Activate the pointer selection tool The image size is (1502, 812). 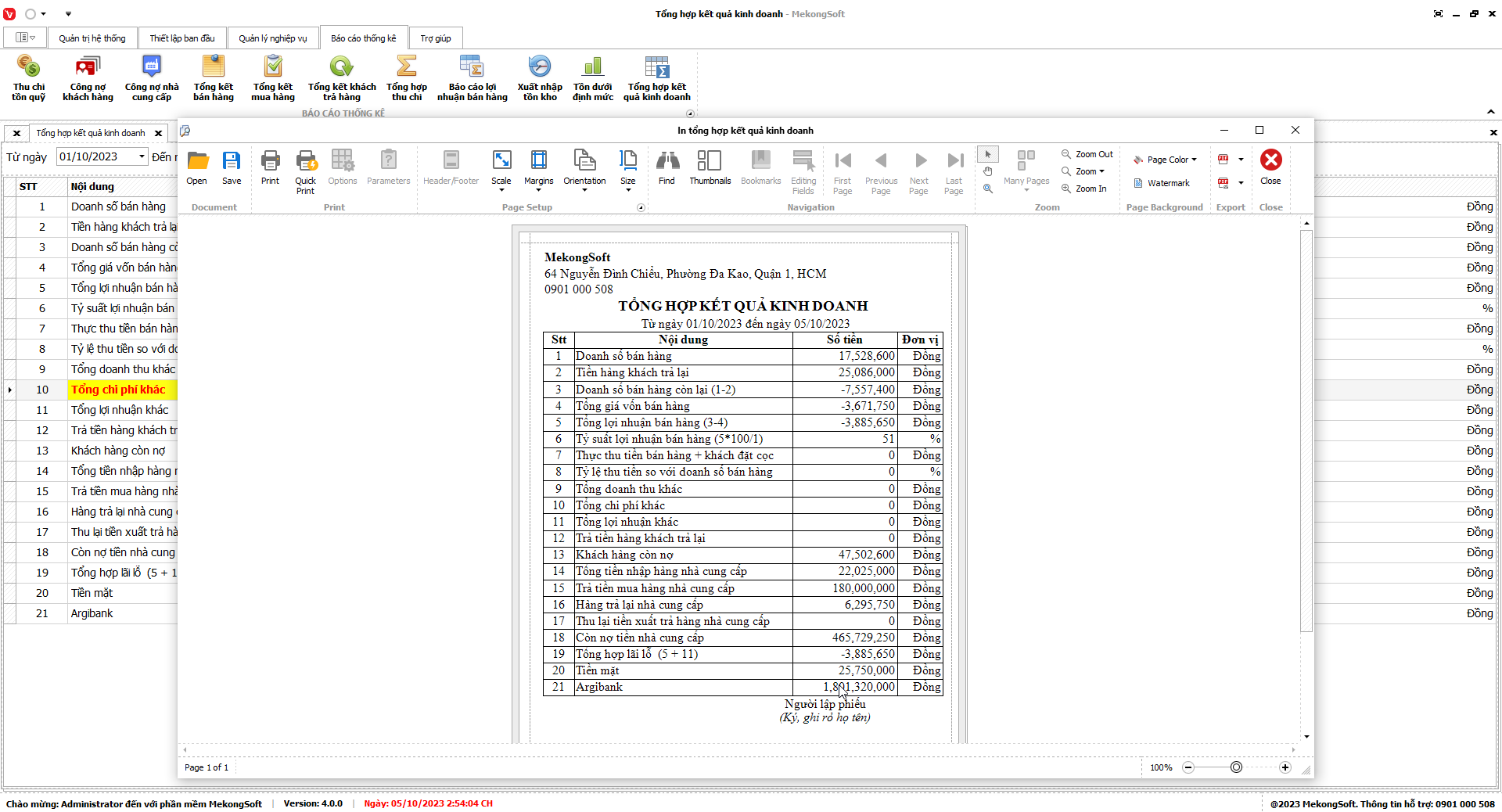coord(988,154)
